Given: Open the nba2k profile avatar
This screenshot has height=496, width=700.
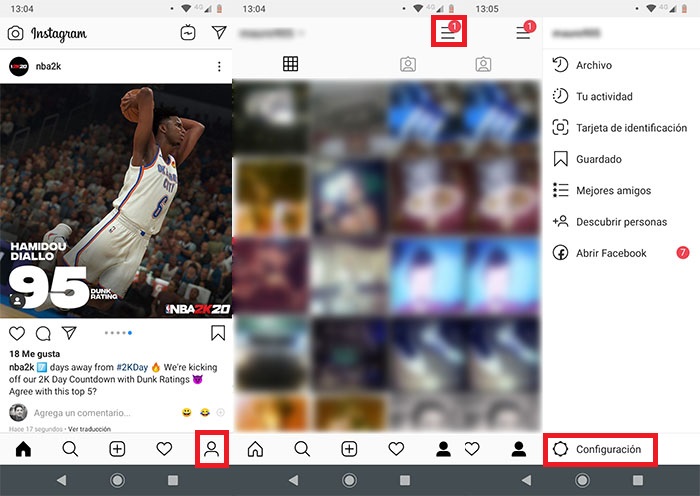Looking at the screenshot, I should [19, 67].
